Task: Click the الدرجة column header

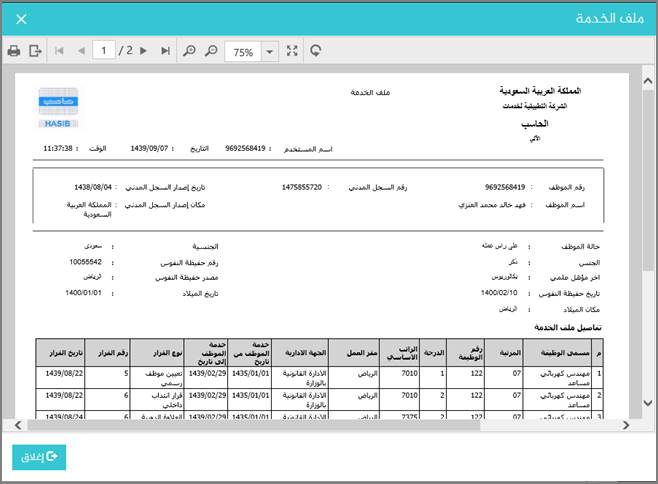Action: pos(433,353)
